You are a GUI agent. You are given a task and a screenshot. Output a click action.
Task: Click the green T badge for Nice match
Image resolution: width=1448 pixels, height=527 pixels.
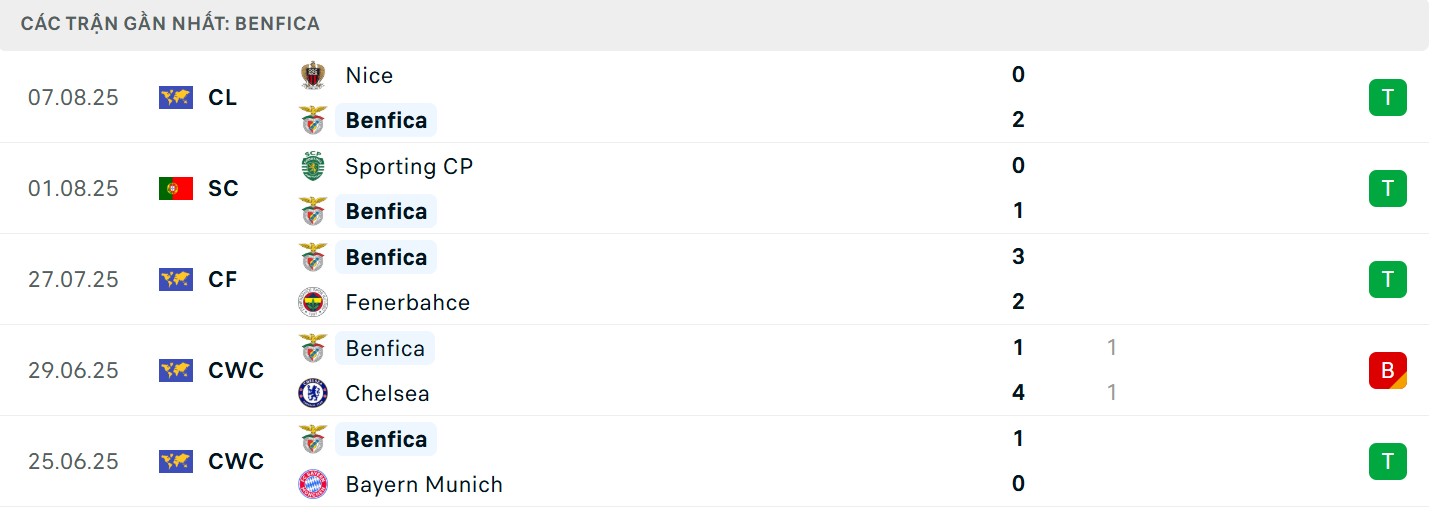tap(1387, 97)
